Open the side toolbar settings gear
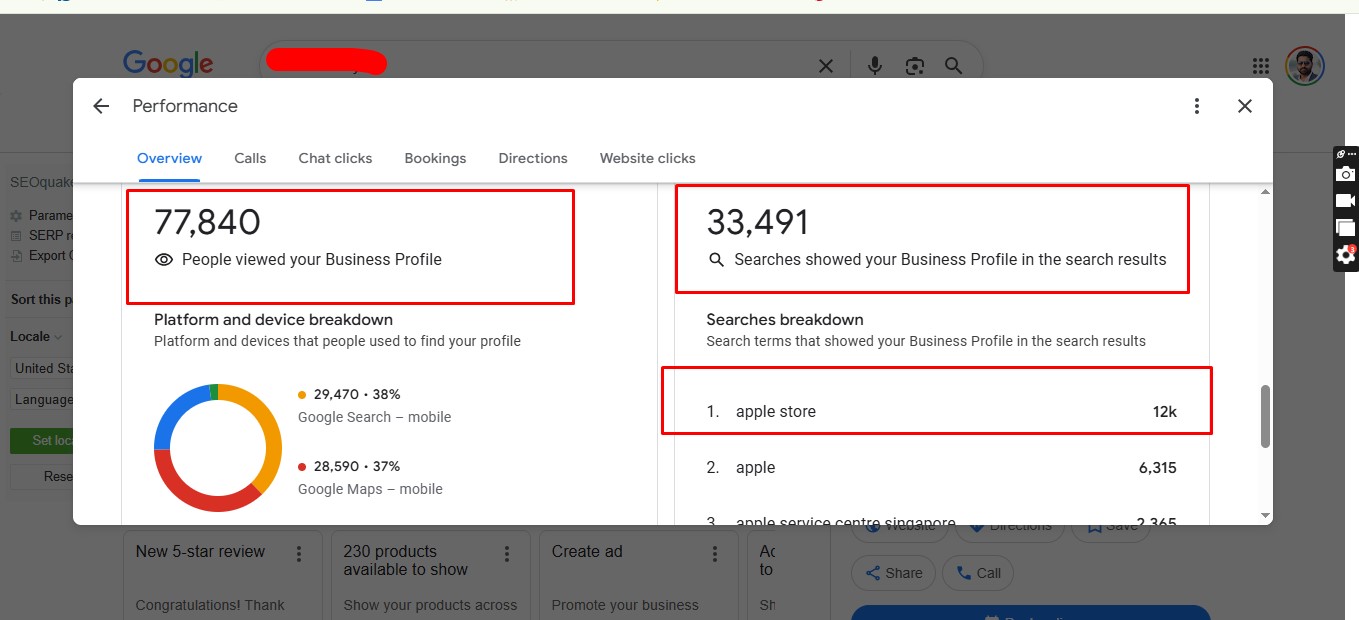 pos(1346,255)
